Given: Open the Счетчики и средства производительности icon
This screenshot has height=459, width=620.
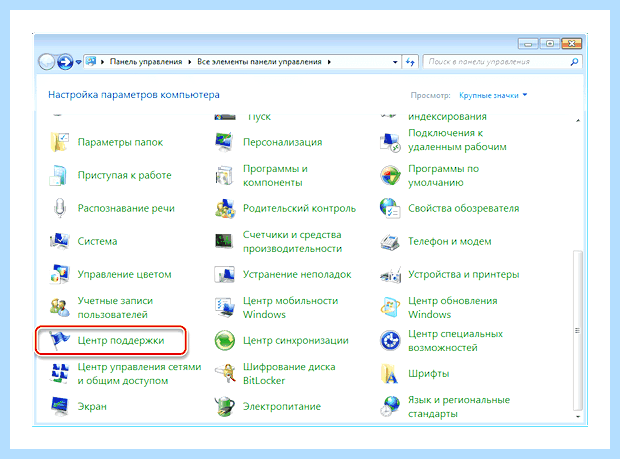Looking at the screenshot, I should pyautogui.click(x=224, y=241).
